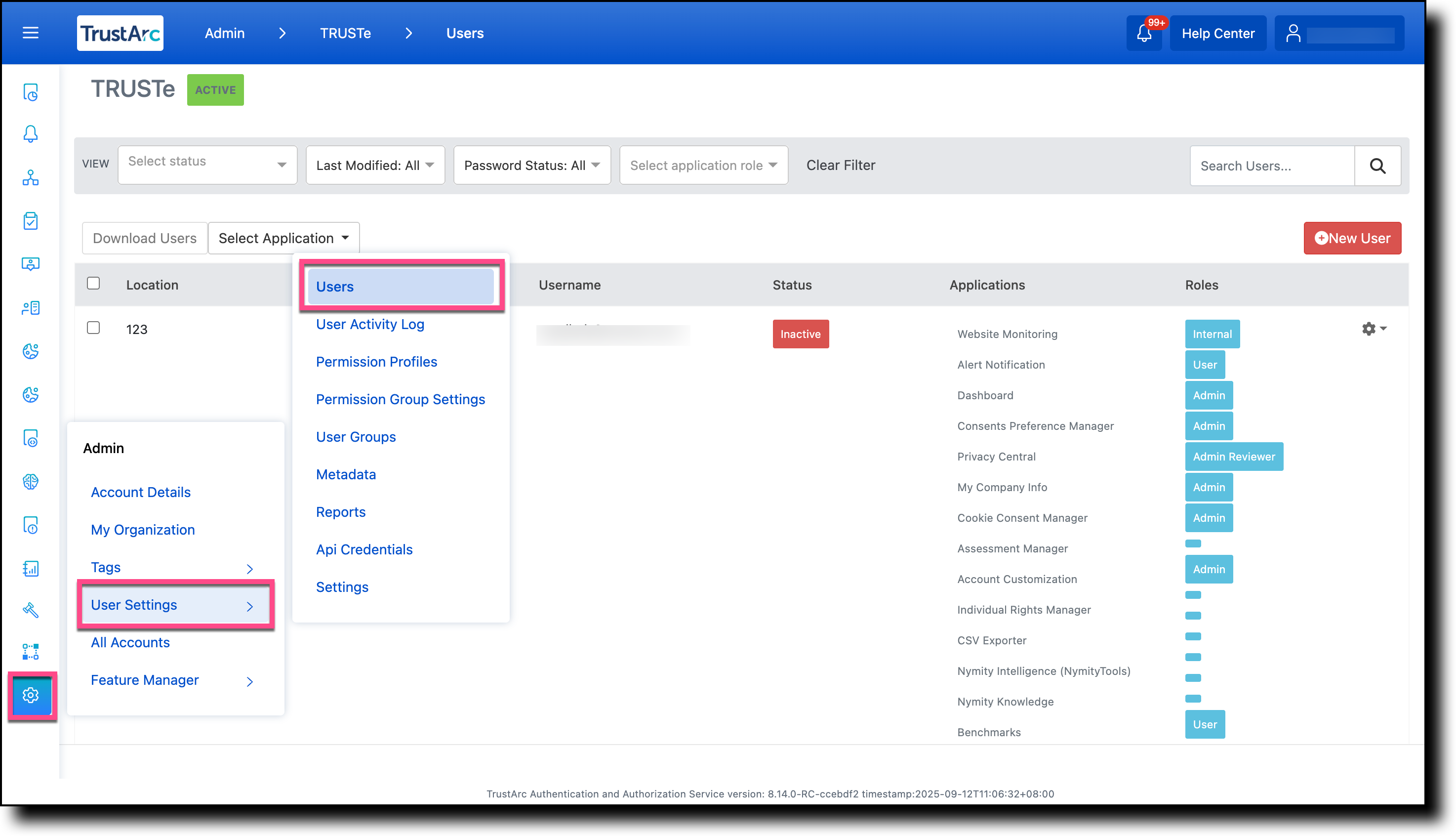This screenshot has width=1456, height=836.
Task: Click the Admin Reviewer role chip for Privacy Central
Action: 1234,457
